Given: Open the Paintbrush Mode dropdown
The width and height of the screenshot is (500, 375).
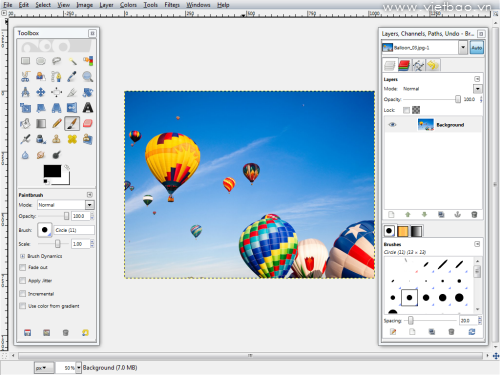Looking at the screenshot, I should click(89, 205).
